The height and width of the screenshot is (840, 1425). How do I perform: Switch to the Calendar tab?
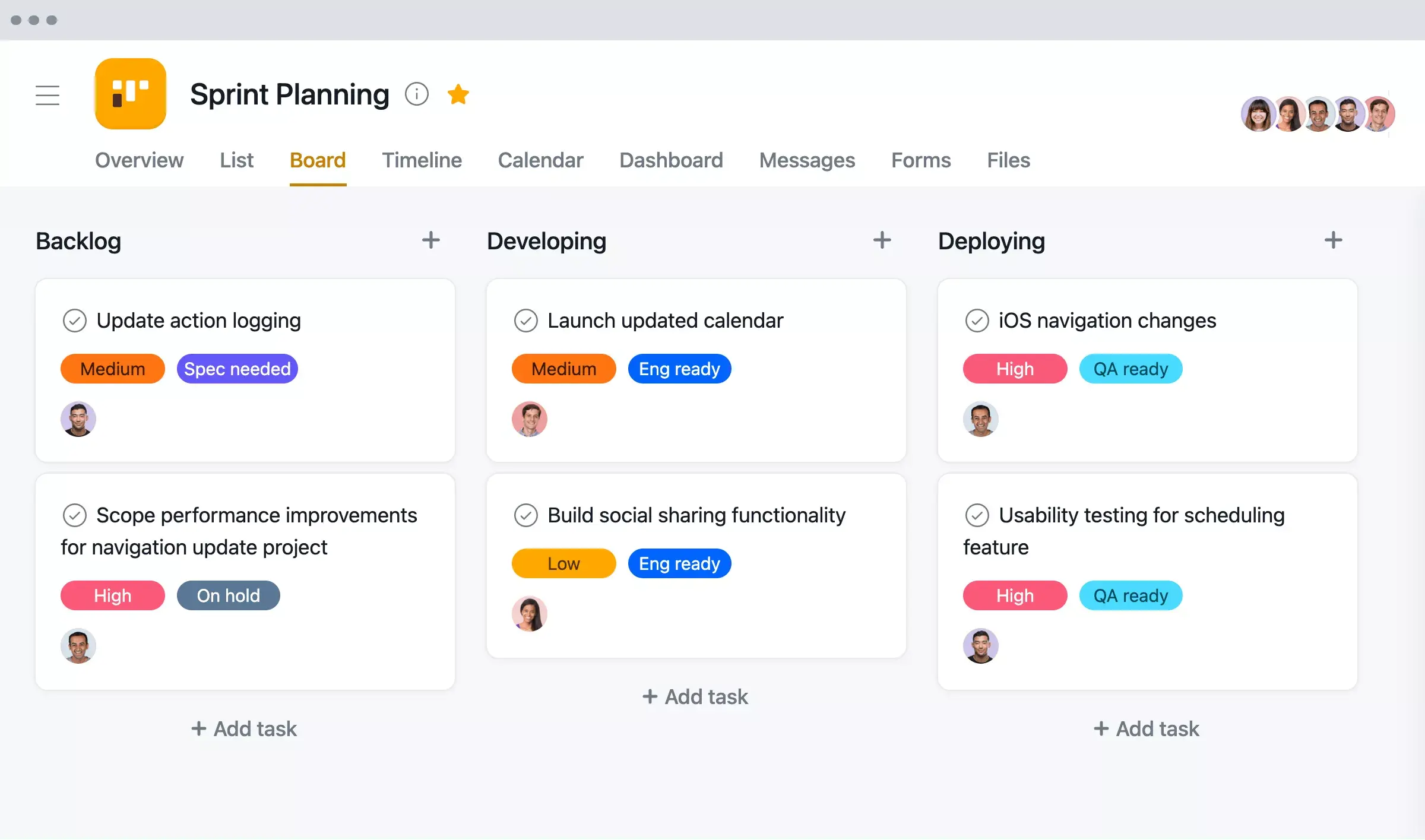point(541,159)
